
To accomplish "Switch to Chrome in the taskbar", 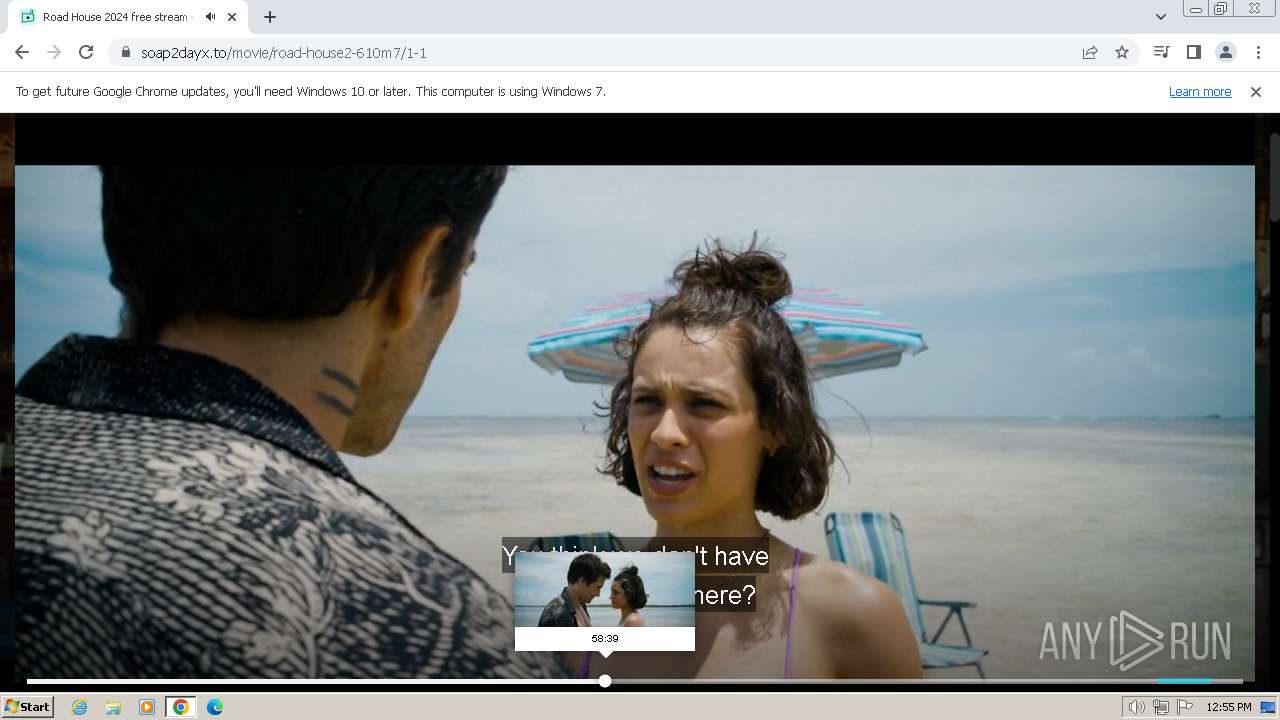I will click(181, 707).
